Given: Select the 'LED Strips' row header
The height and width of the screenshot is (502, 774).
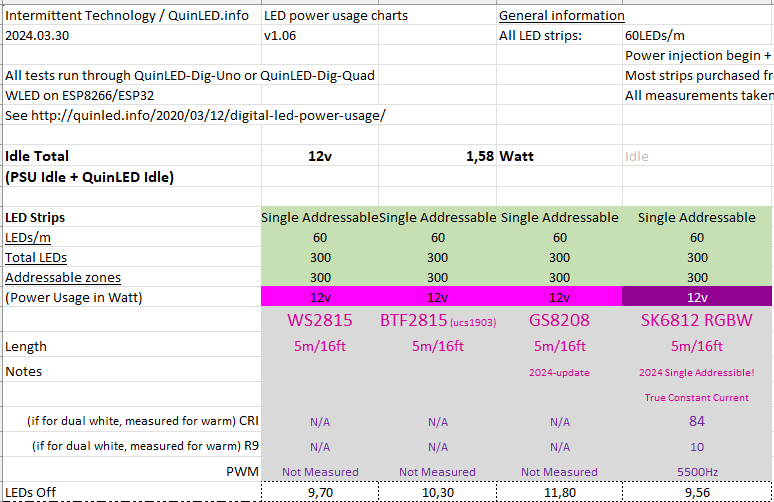Looking at the screenshot, I should (x=35, y=218).
